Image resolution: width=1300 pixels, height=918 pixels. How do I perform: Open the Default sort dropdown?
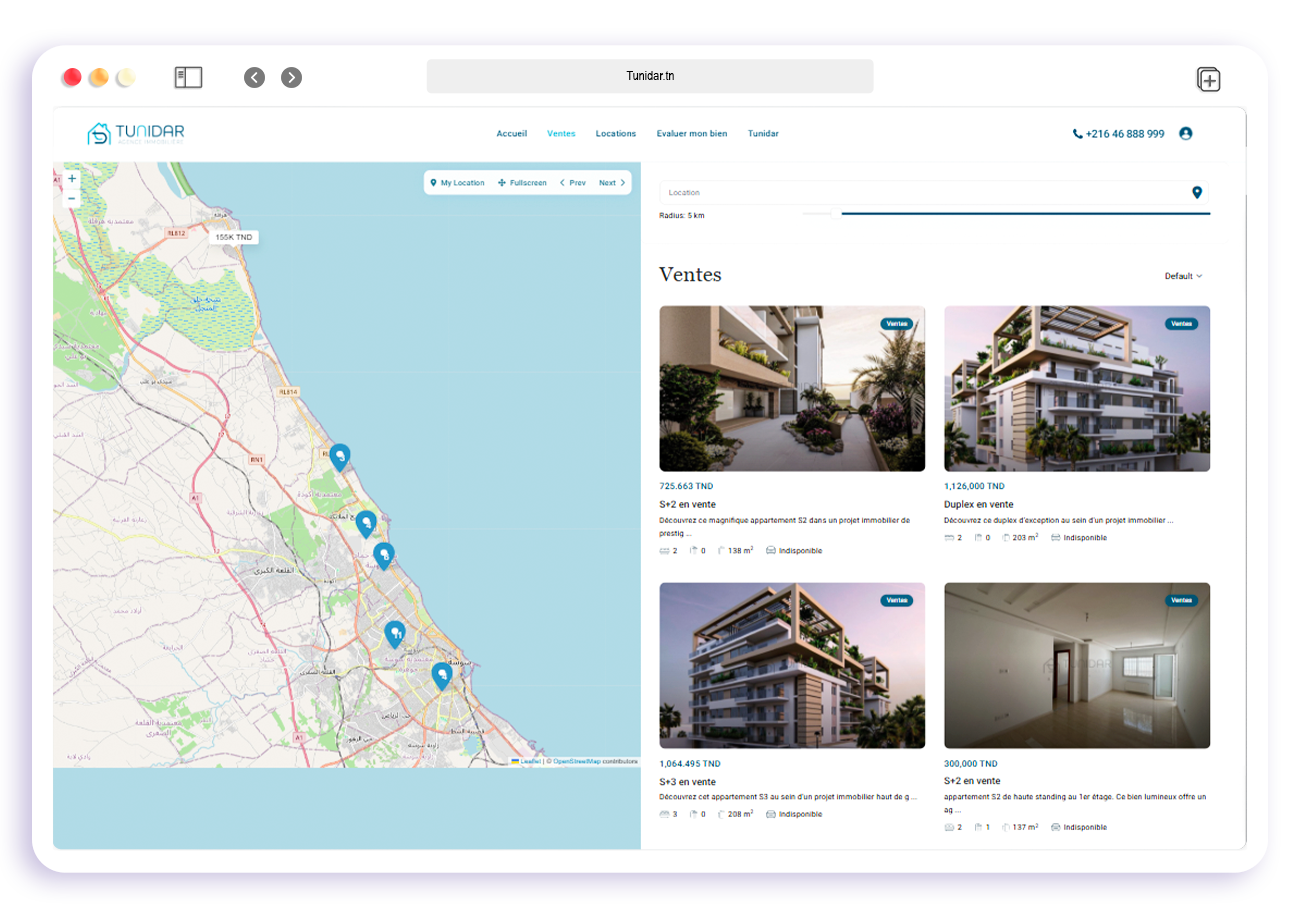click(x=1183, y=276)
